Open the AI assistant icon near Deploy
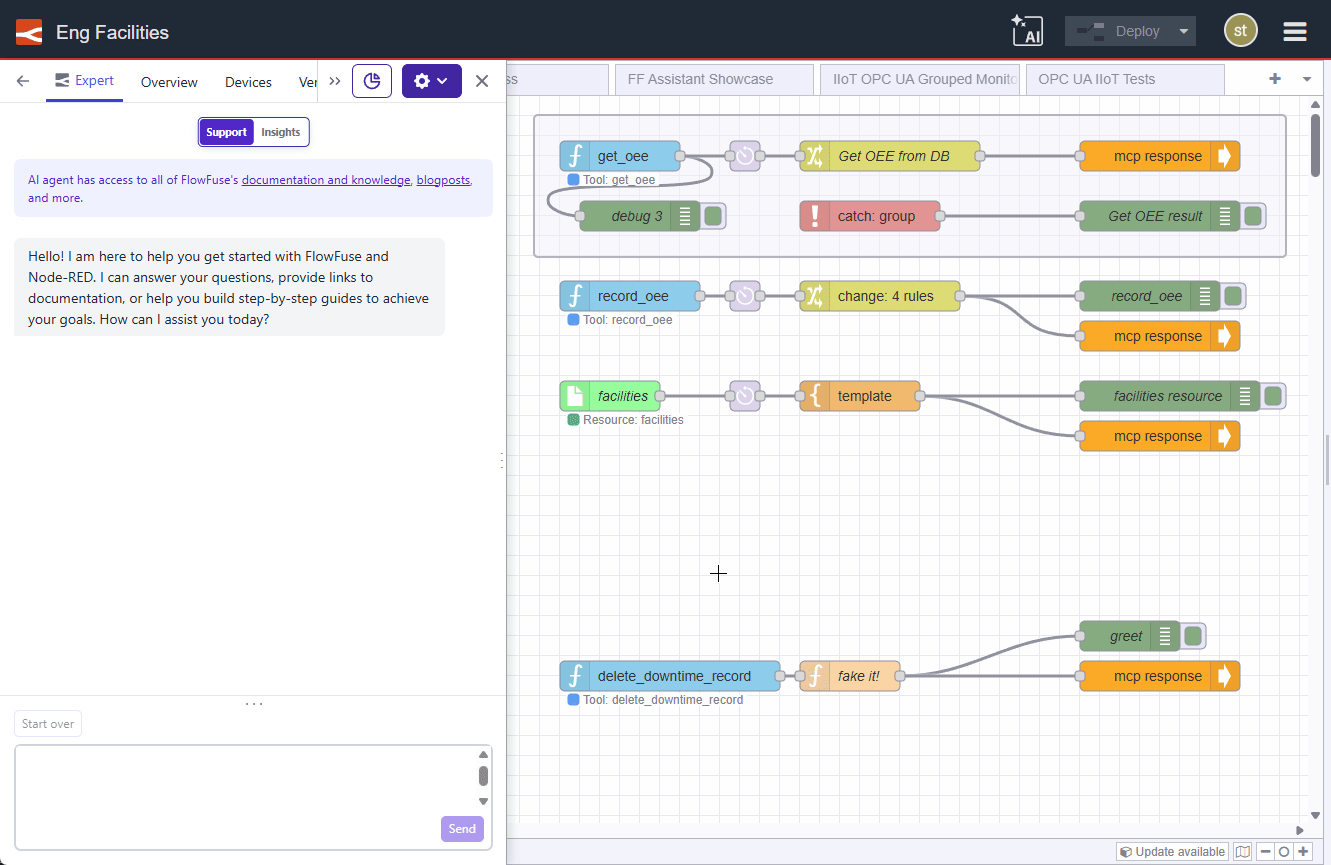Viewport: 1331px width, 865px height. click(1028, 31)
